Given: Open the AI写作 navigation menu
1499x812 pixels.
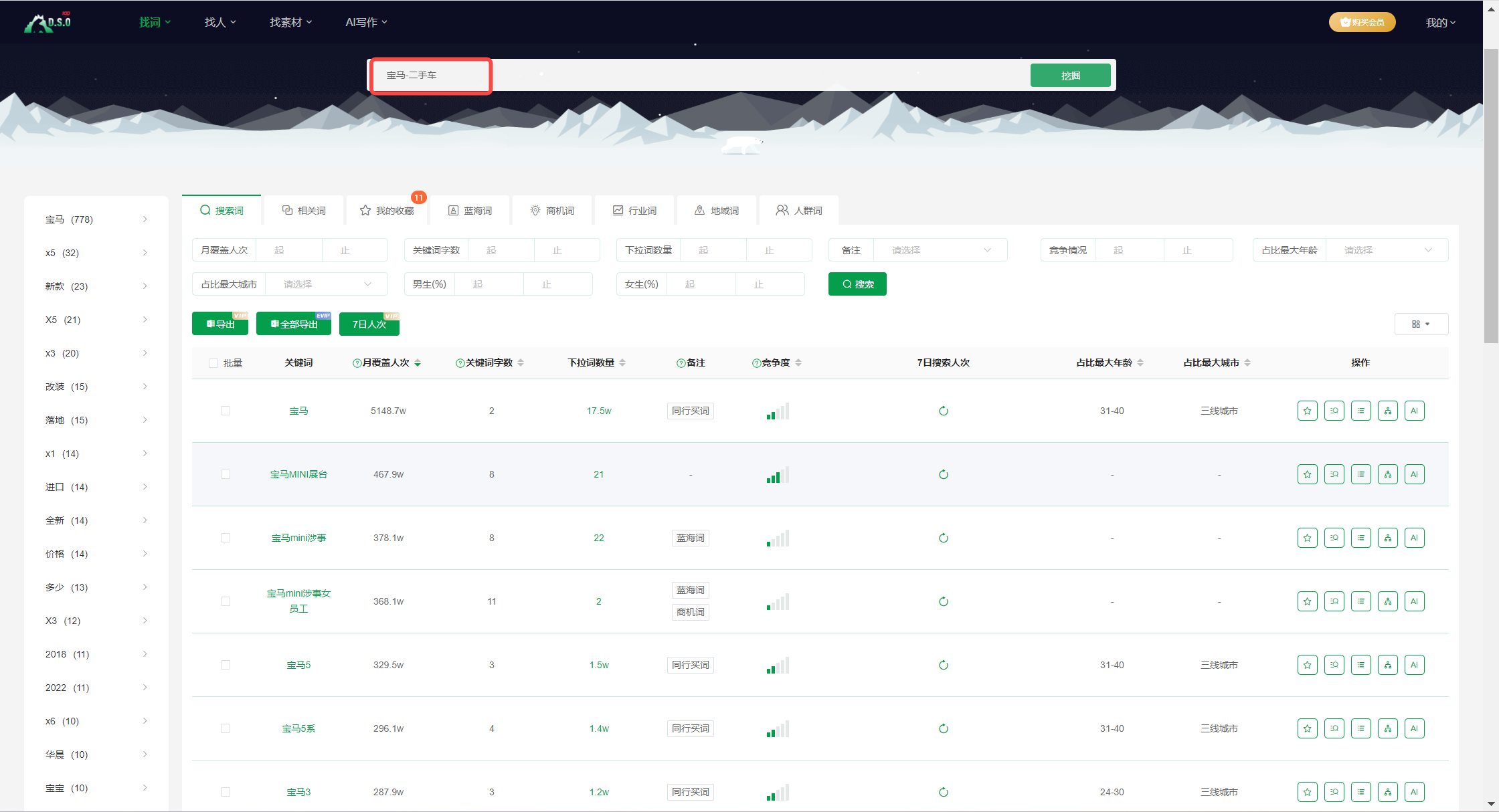Looking at the screenshot, I should point(366,23).
